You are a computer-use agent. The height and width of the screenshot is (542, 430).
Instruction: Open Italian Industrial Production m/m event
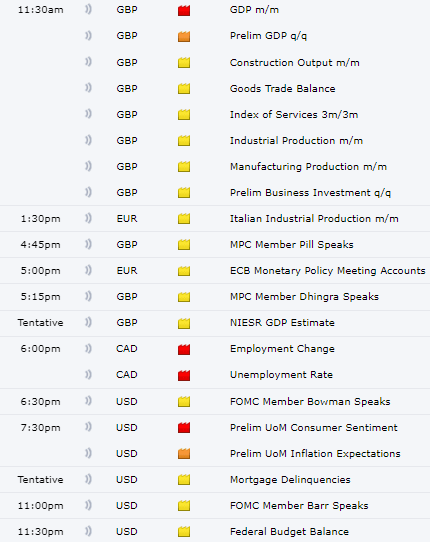click(x=314, y=218)
